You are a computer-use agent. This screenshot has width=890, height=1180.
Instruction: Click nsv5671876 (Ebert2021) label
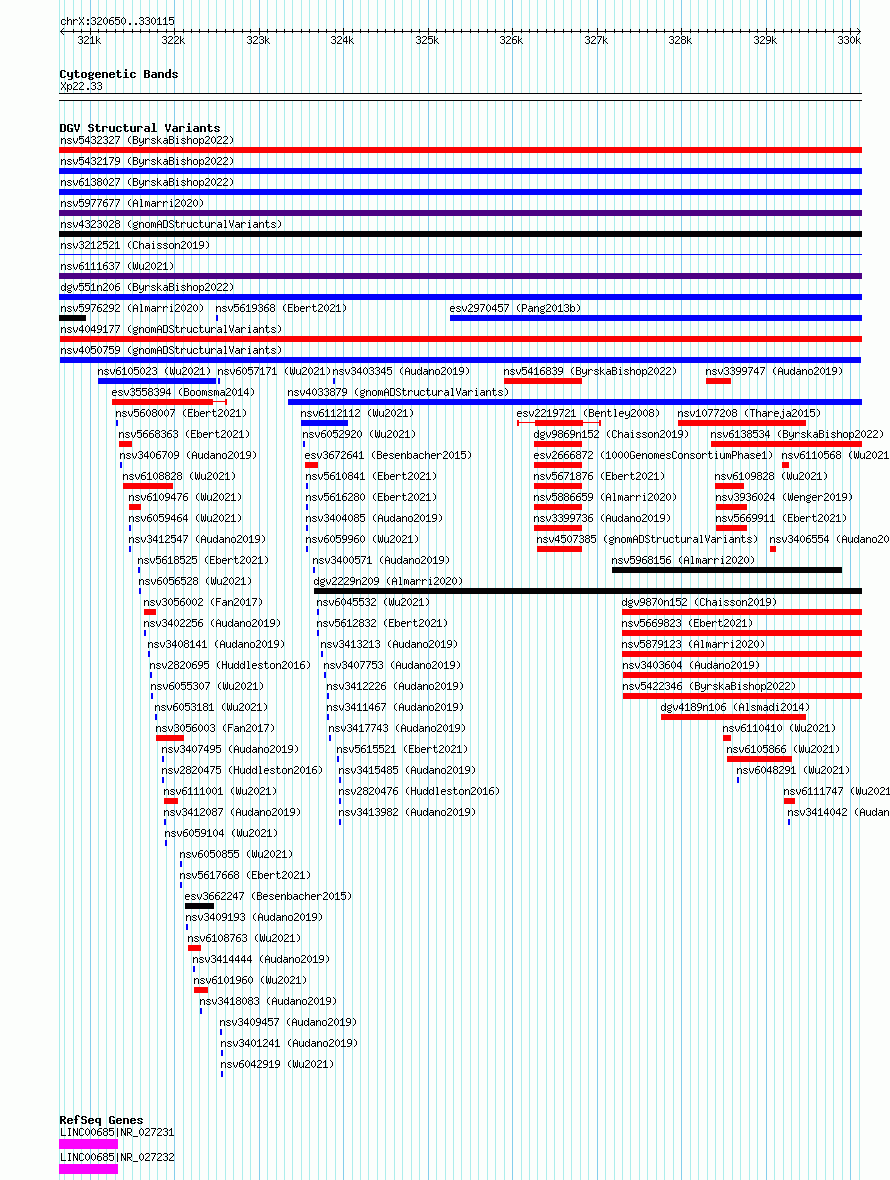[x=599, y=477]
